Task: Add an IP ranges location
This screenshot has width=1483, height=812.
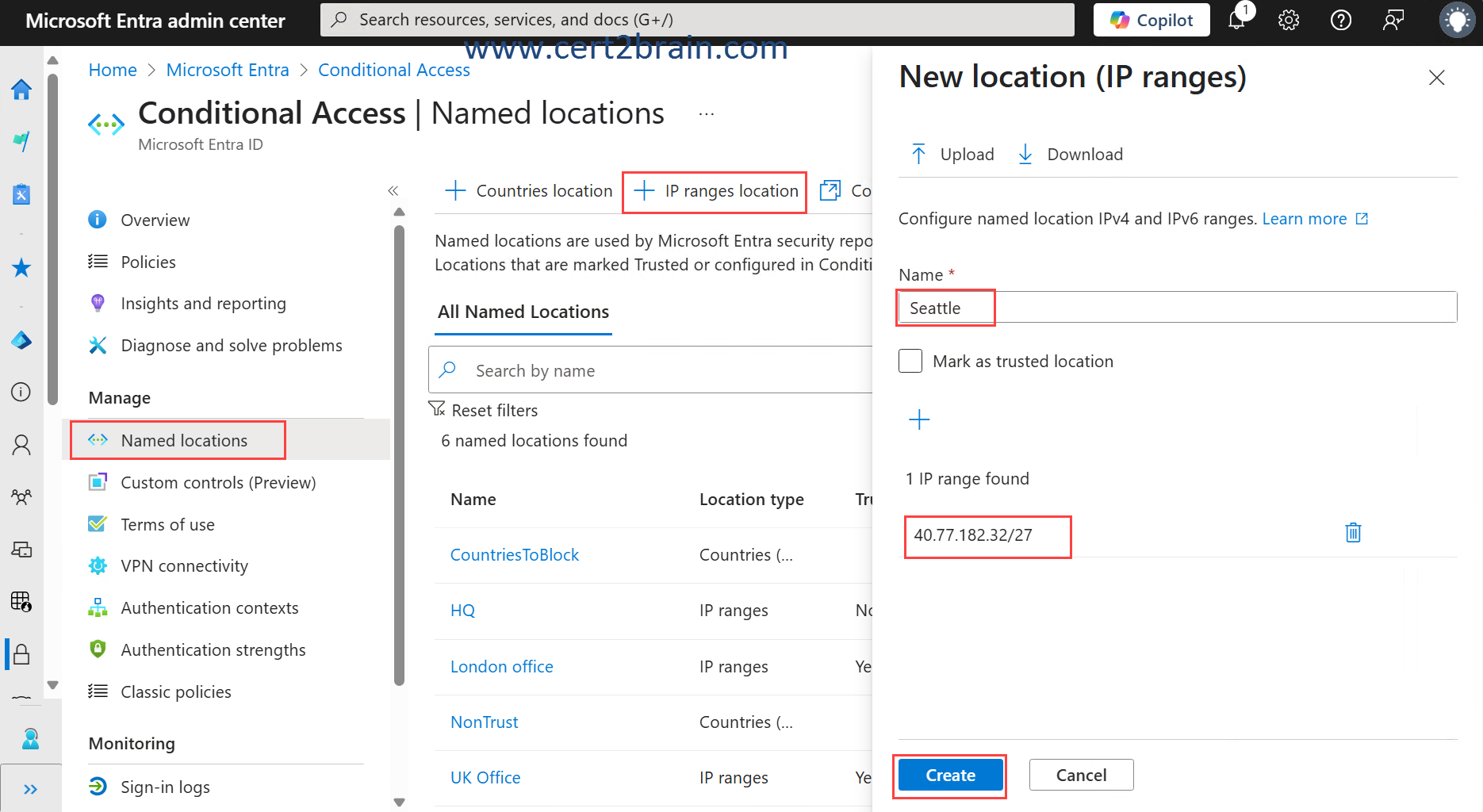Action: (716, 191)
